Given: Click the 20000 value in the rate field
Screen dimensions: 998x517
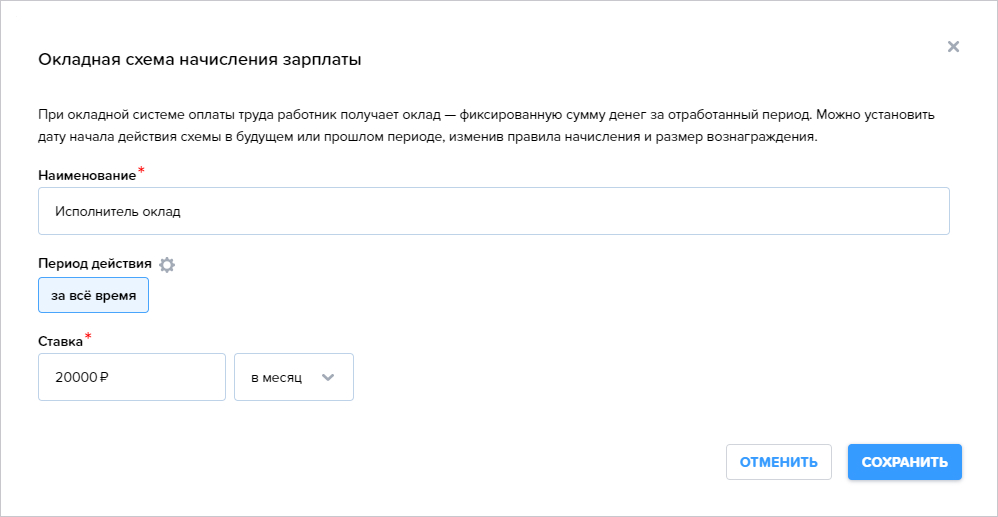Looking at the screenshot, I should coord(77,378).
